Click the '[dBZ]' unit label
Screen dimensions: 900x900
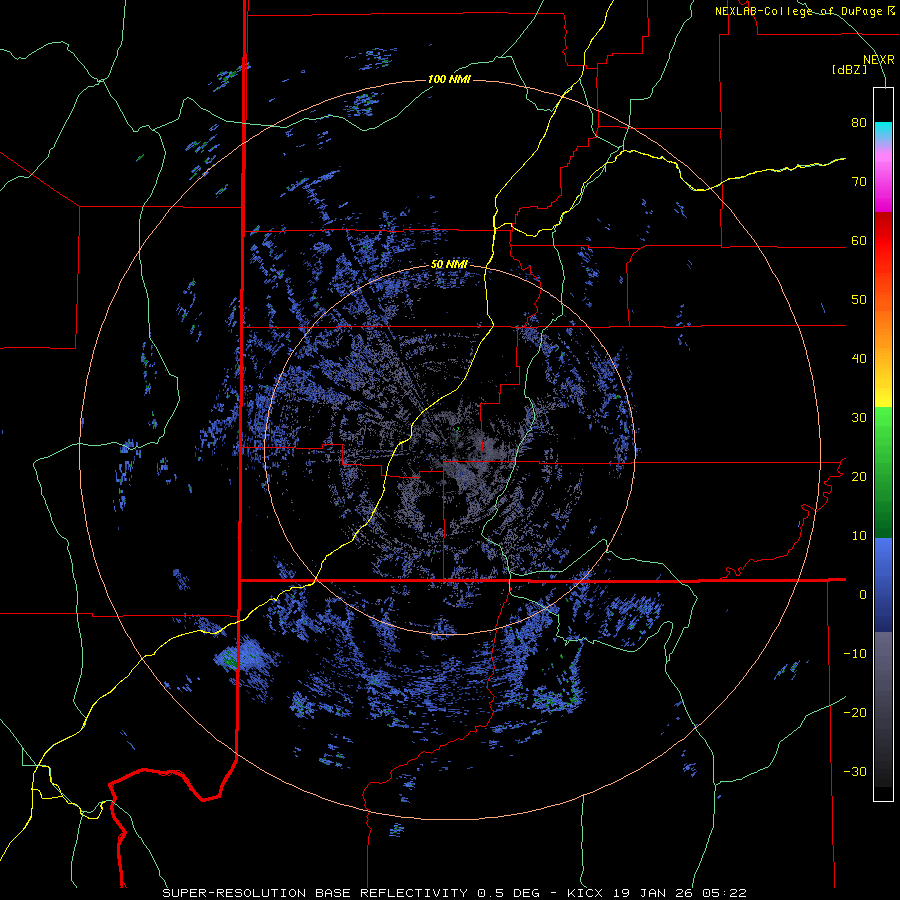click(x=849, y=70)
